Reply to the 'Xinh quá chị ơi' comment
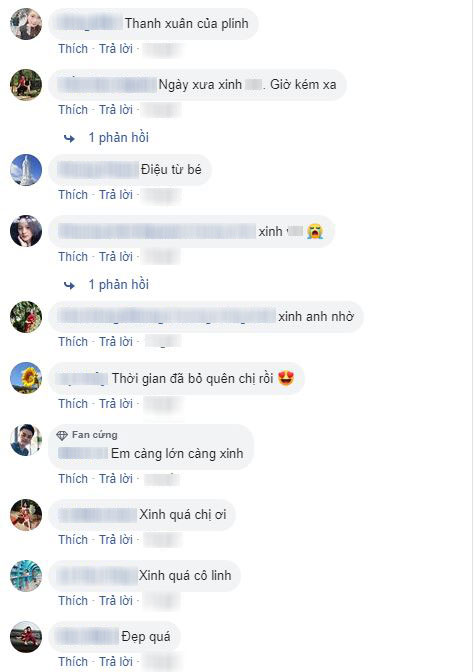474x672 pixels. click(x=116, y=540)
